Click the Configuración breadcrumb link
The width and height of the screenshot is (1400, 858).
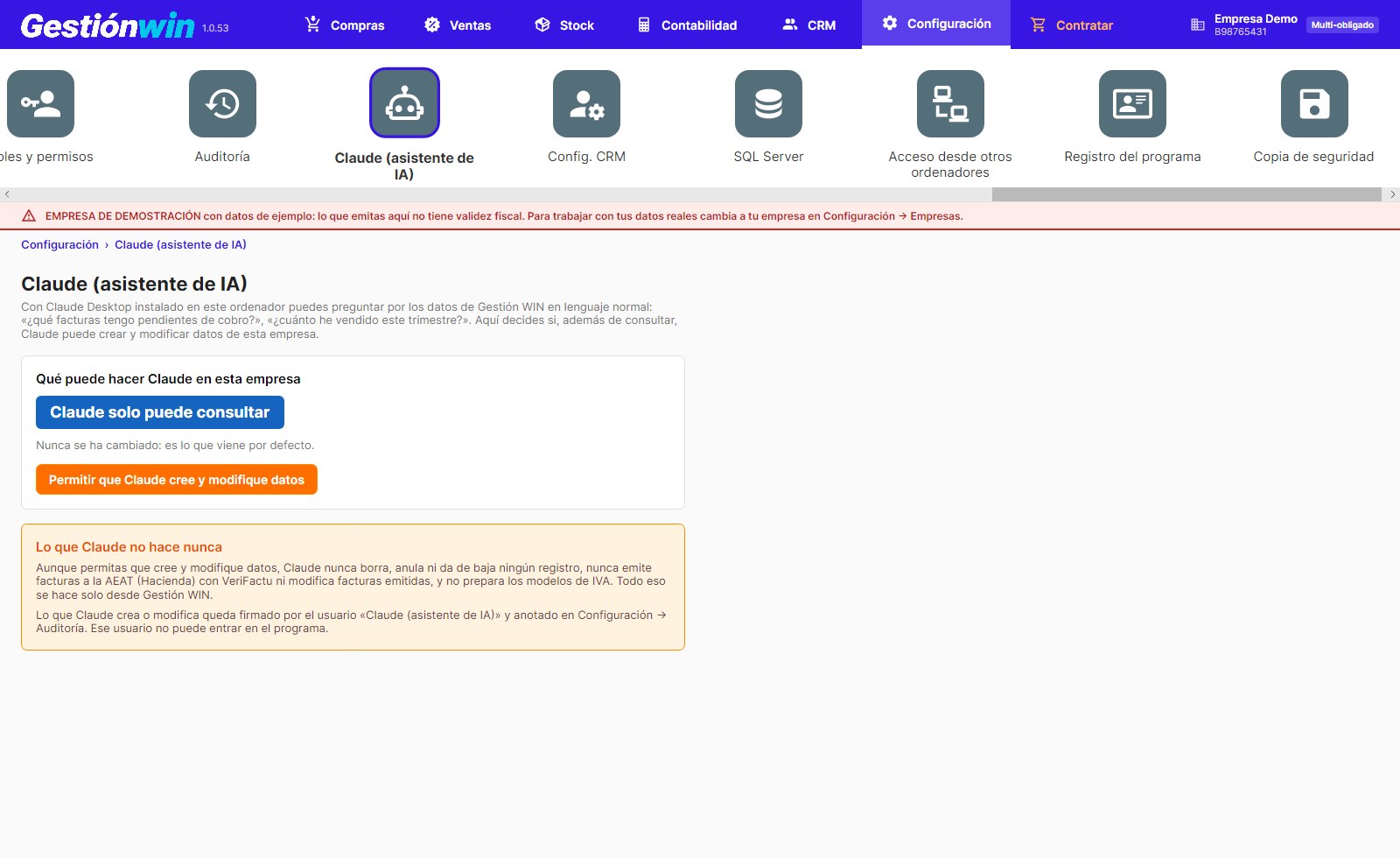tap(59, 245)
